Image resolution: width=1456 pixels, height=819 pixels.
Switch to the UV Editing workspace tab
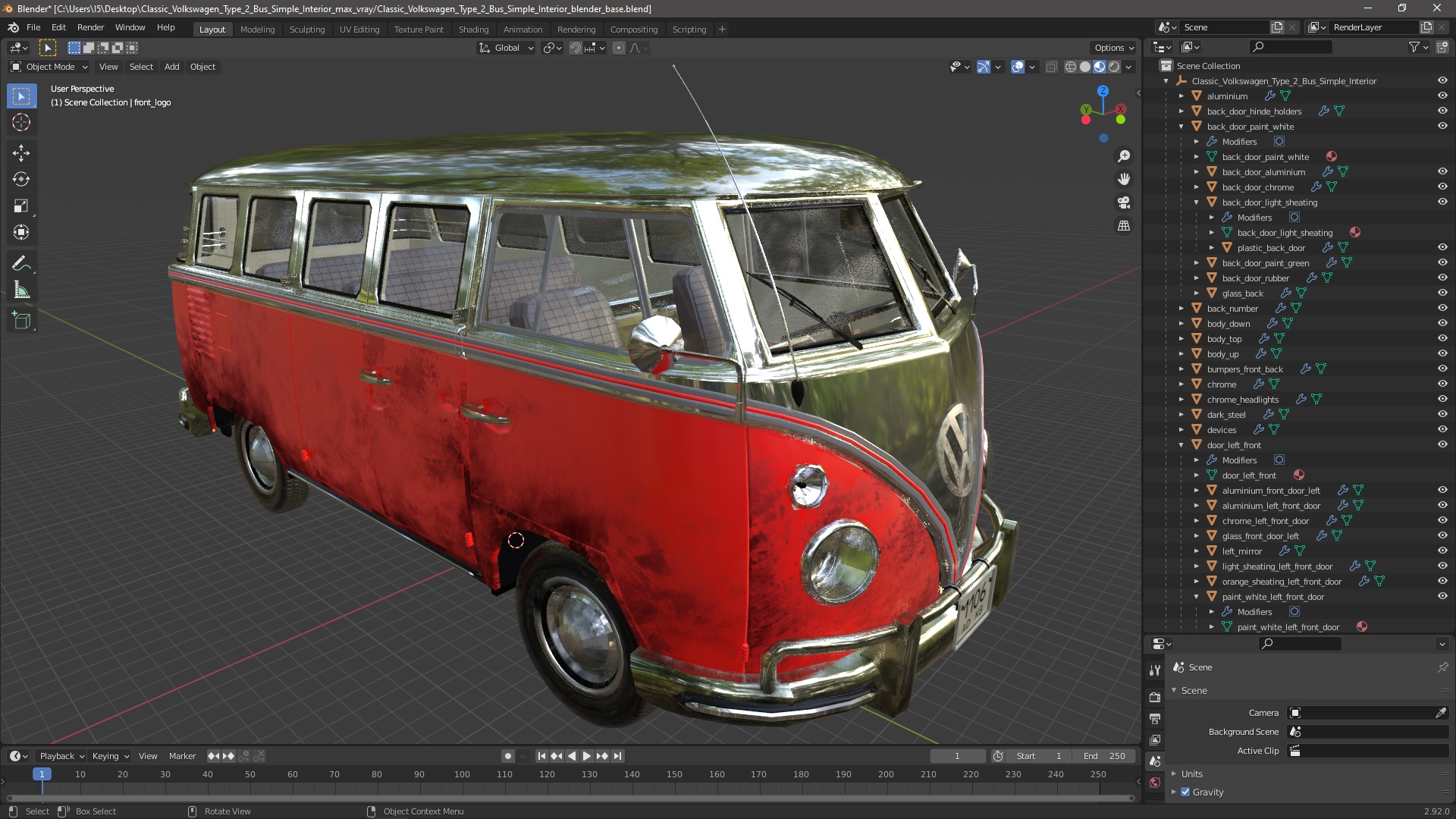(x=359, y=30)
